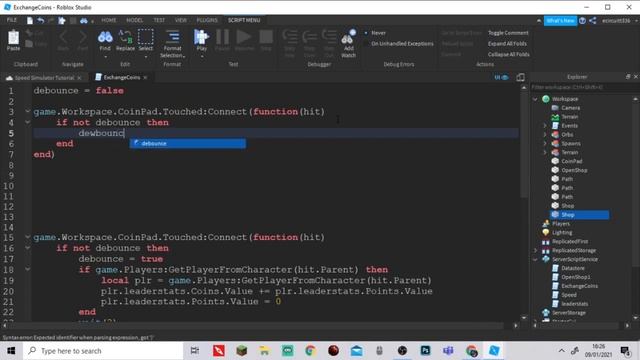Expand the Spawns item in Explorer
This screenshot has height=360, width=640.
pos(545,143)
